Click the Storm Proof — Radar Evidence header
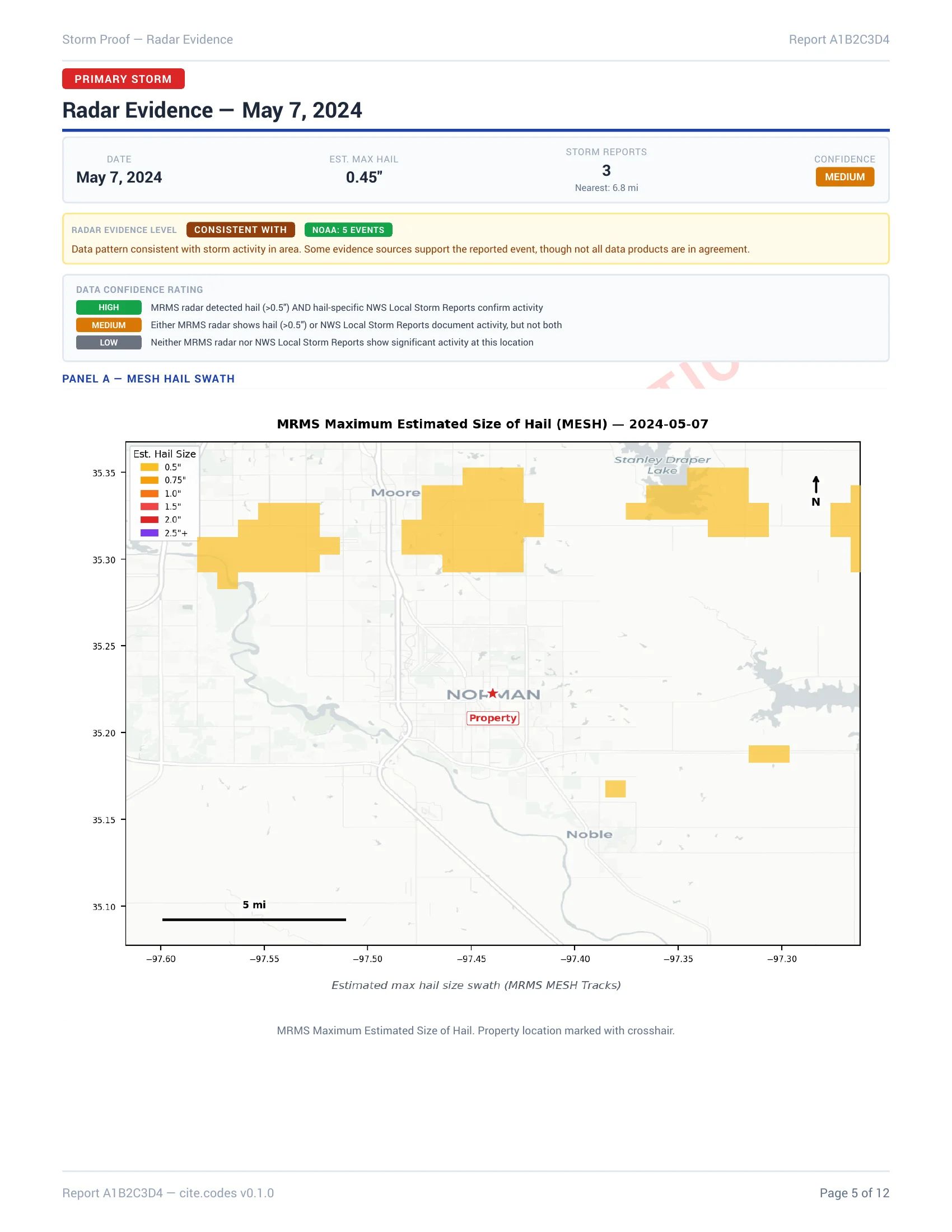Image resolution: width=952 pixels, height=1232 pixels. pyautogui.click(x=147, y=40)
